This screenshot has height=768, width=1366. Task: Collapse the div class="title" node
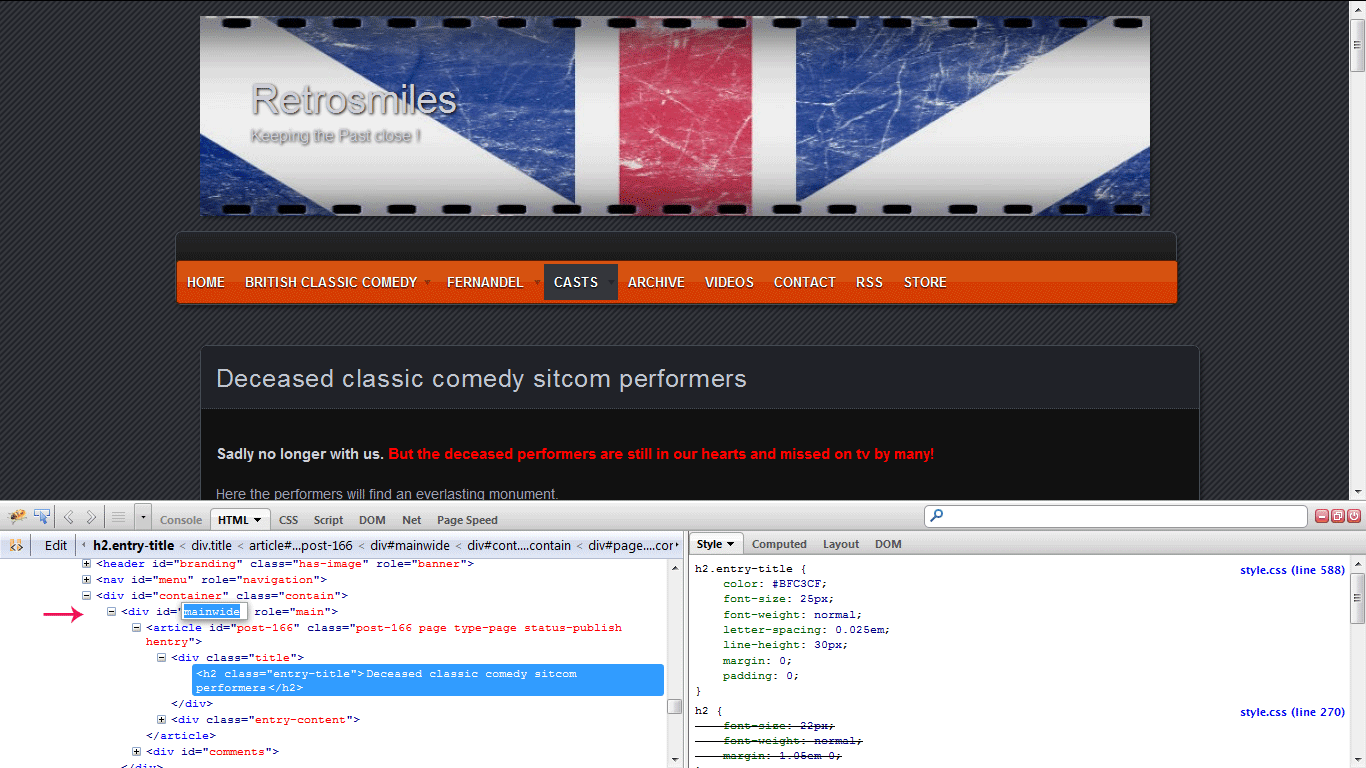coord(162,658)
